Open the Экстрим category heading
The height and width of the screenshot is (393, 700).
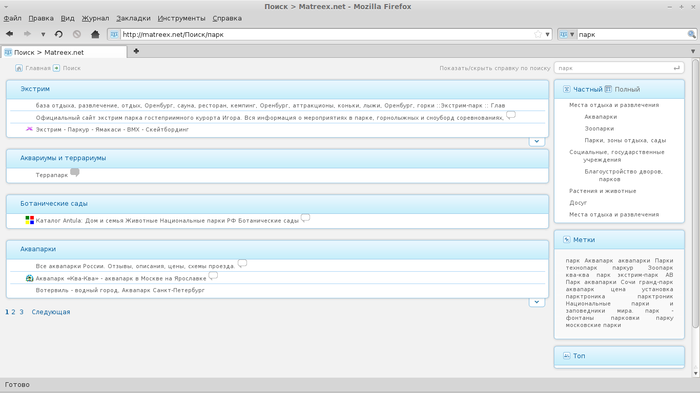coord(35,89)
